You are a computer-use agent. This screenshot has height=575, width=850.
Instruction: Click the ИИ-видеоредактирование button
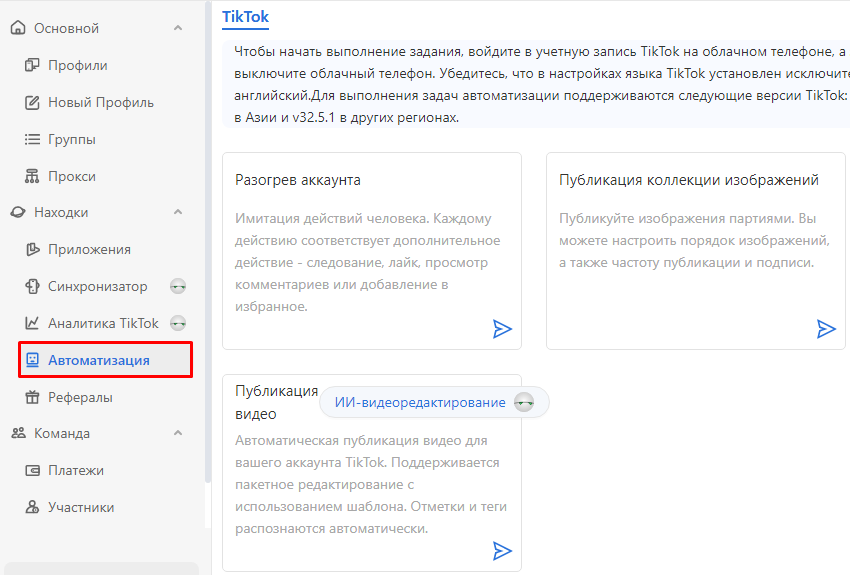[434, 402]
